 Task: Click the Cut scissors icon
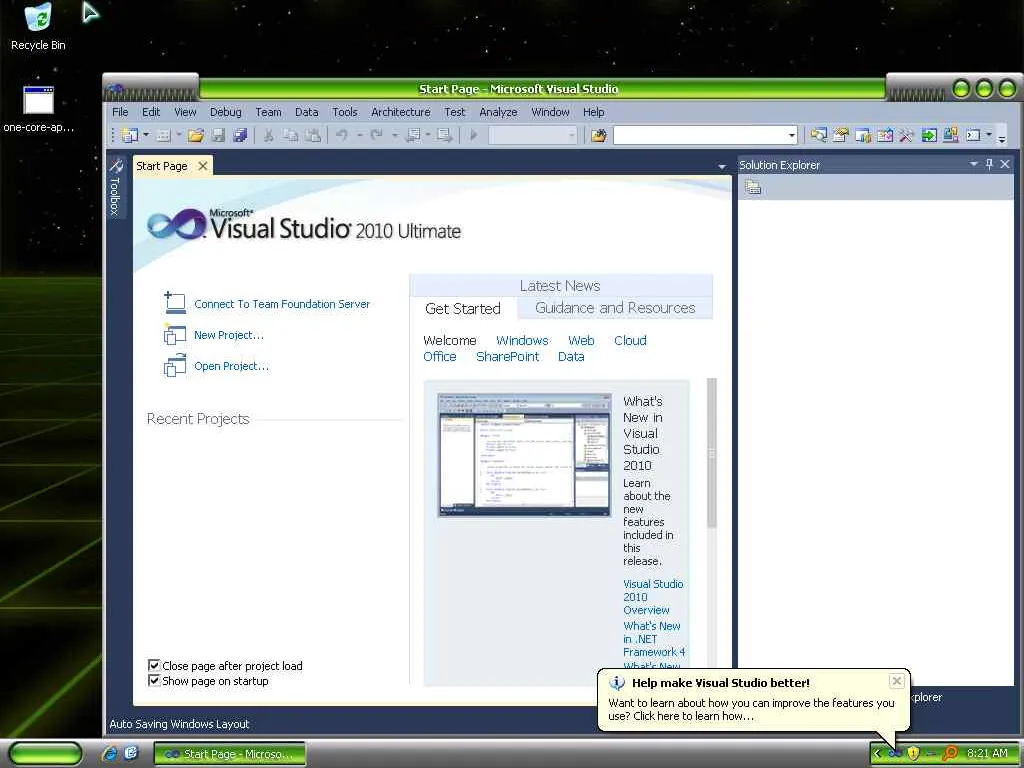tap(268, 135)
